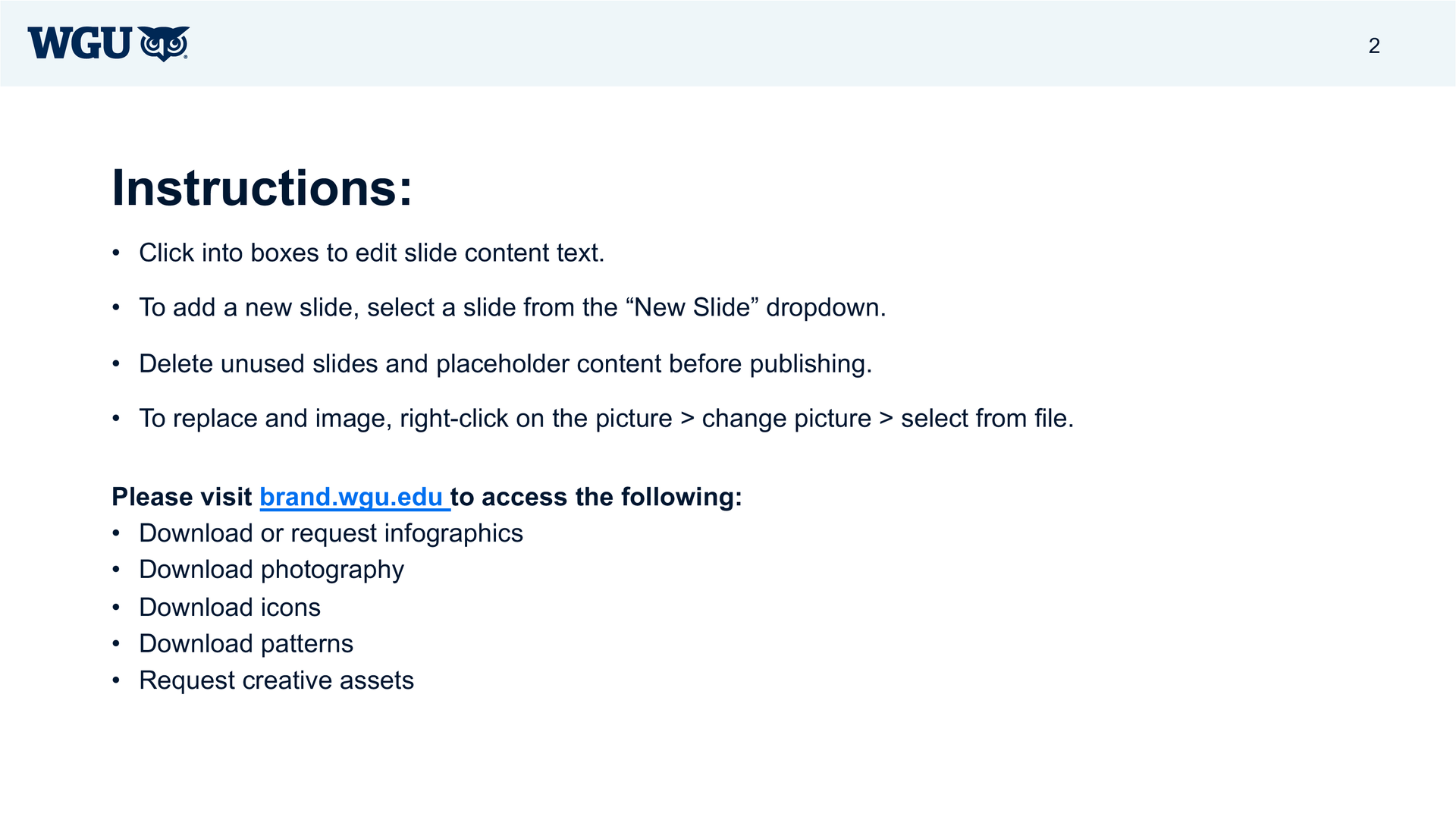Viewport: 1456px width, 820px height.
Task: Select the Instructions: heading
Action: click(x=262, y=187)
